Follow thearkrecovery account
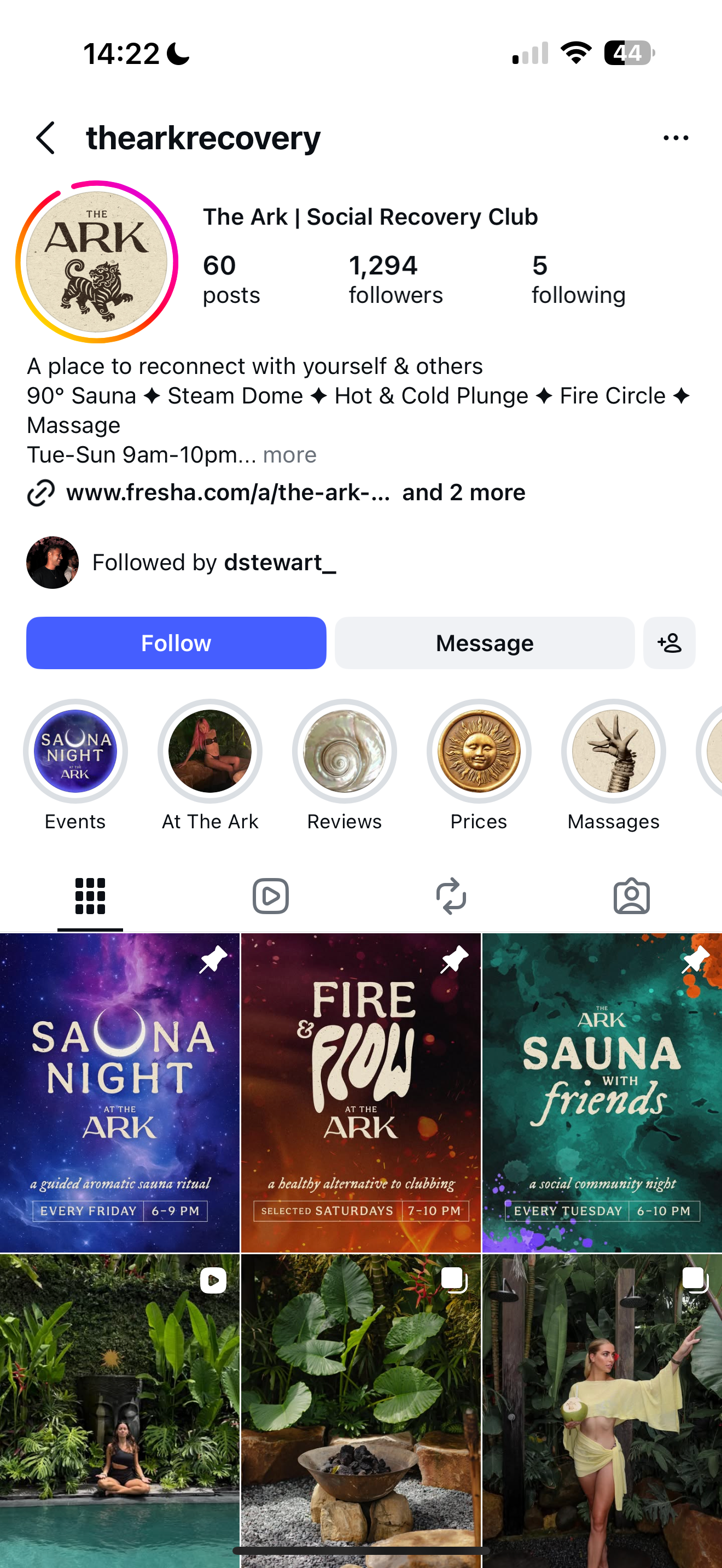Screen dimensions: 722x1568 (177, 643)
